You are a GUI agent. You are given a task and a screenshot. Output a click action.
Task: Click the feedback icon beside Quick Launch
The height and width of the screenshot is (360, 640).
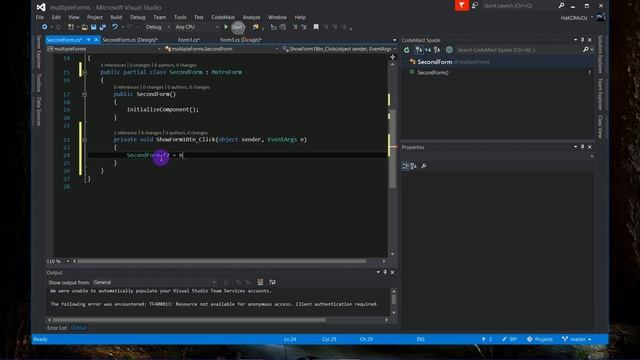point(475,5)
